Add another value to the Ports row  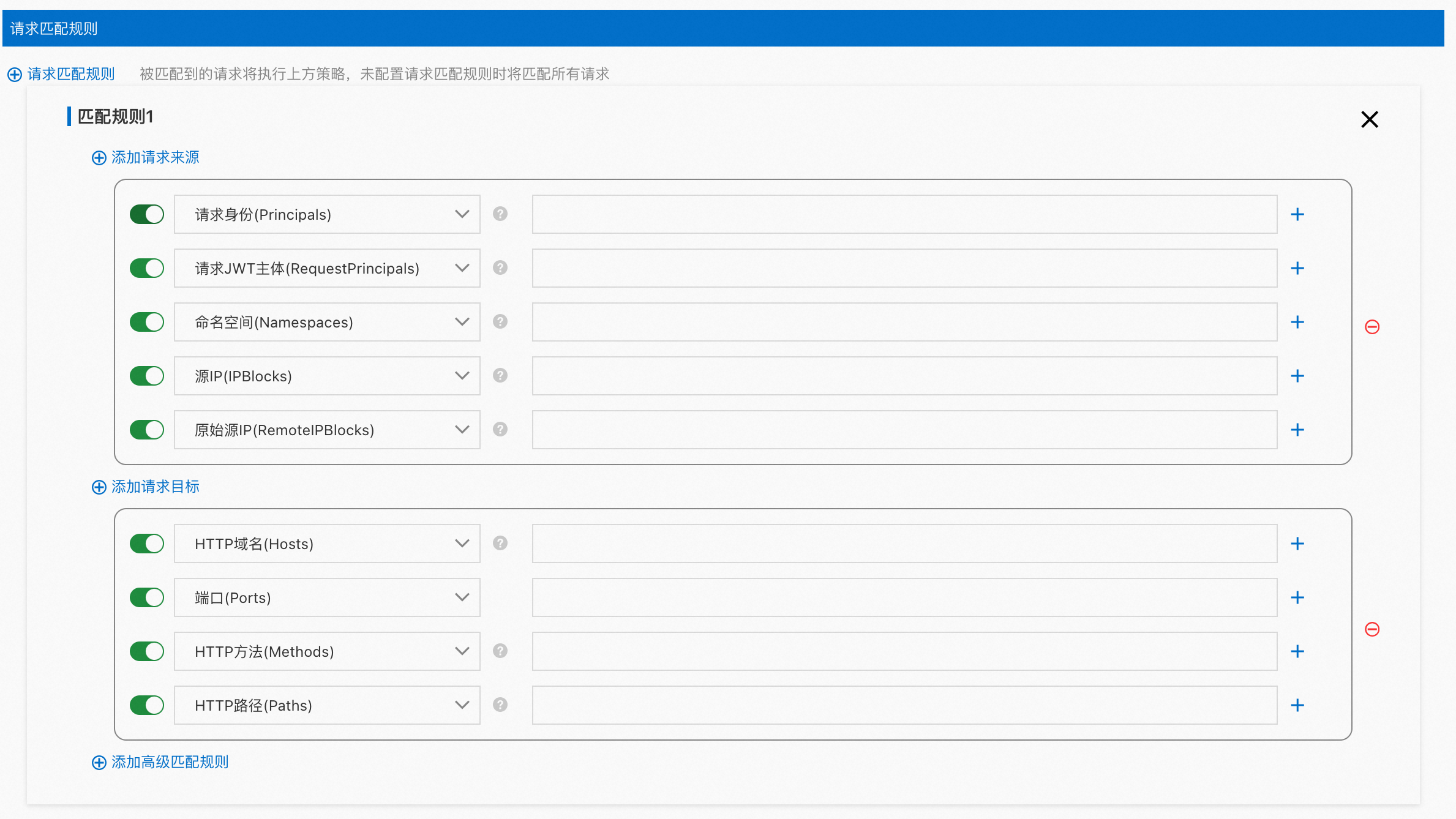(x=1297, y=597)
